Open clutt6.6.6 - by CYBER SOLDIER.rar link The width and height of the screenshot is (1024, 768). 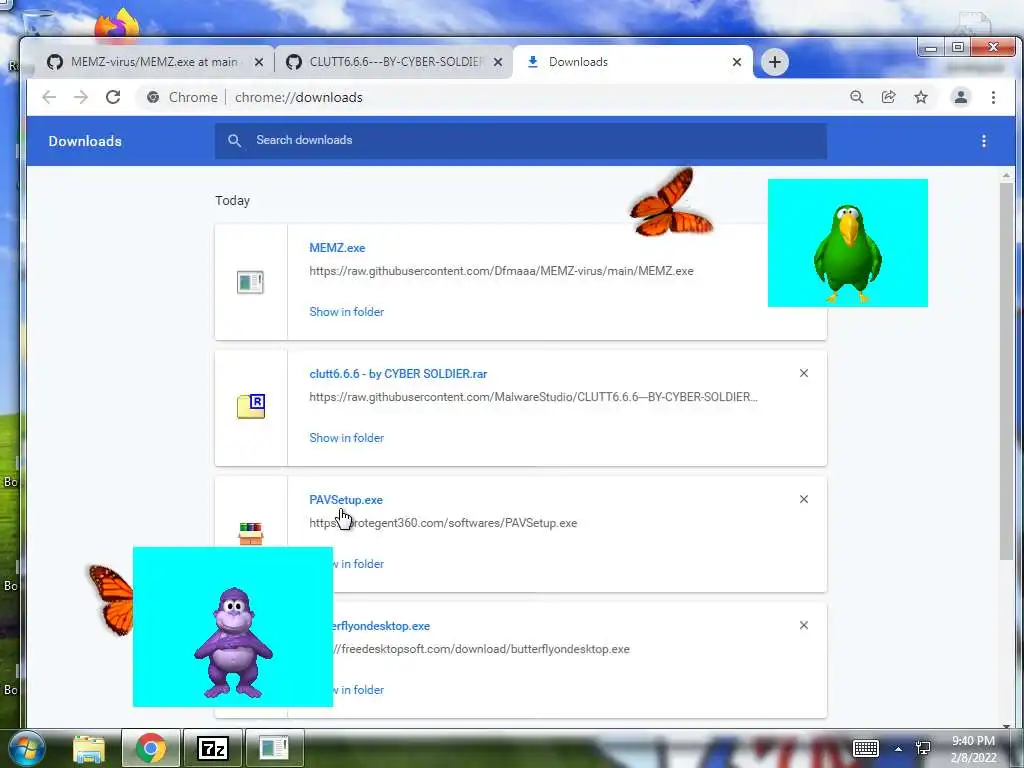pos(398,374)
